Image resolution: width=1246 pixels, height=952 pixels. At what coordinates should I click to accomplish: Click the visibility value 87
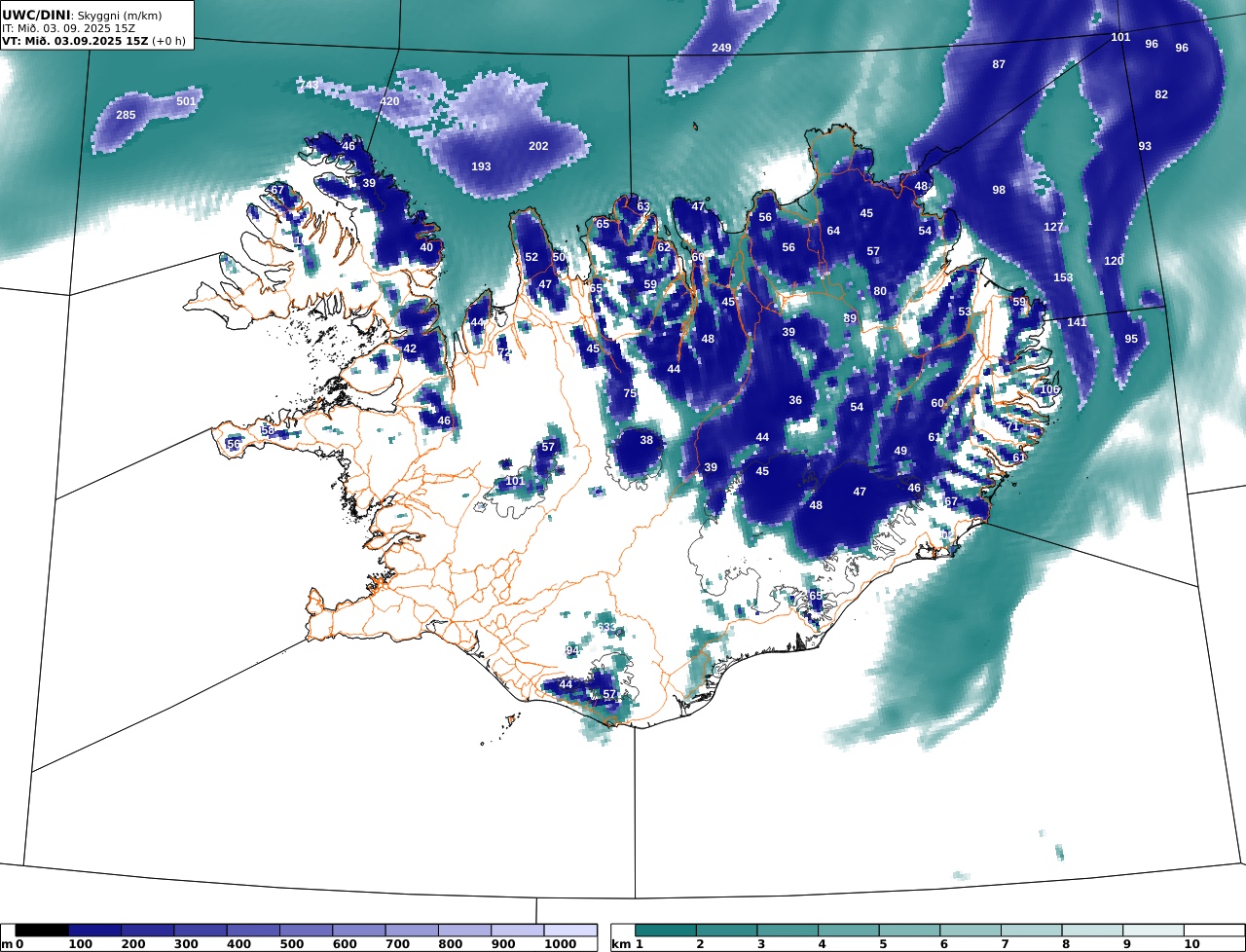[x=999, y=64]
